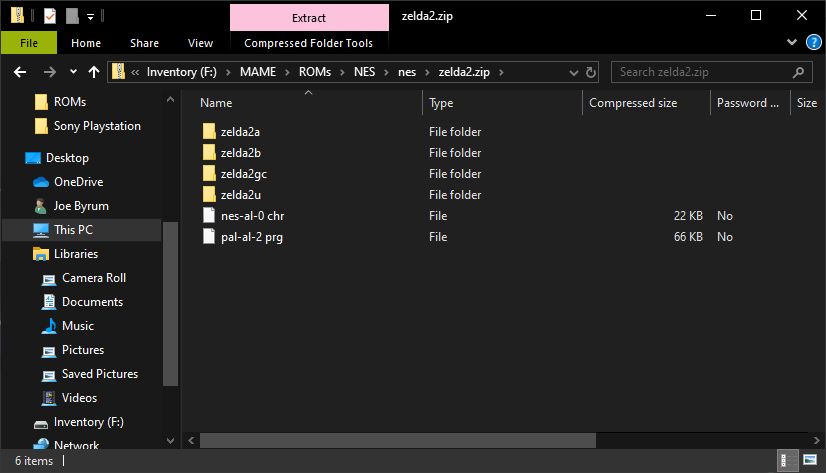Screen dimensions: 826x473
Task: Click the navigation pane scroll up arrow
Action: pyautogui.click(x=170, y=100)
